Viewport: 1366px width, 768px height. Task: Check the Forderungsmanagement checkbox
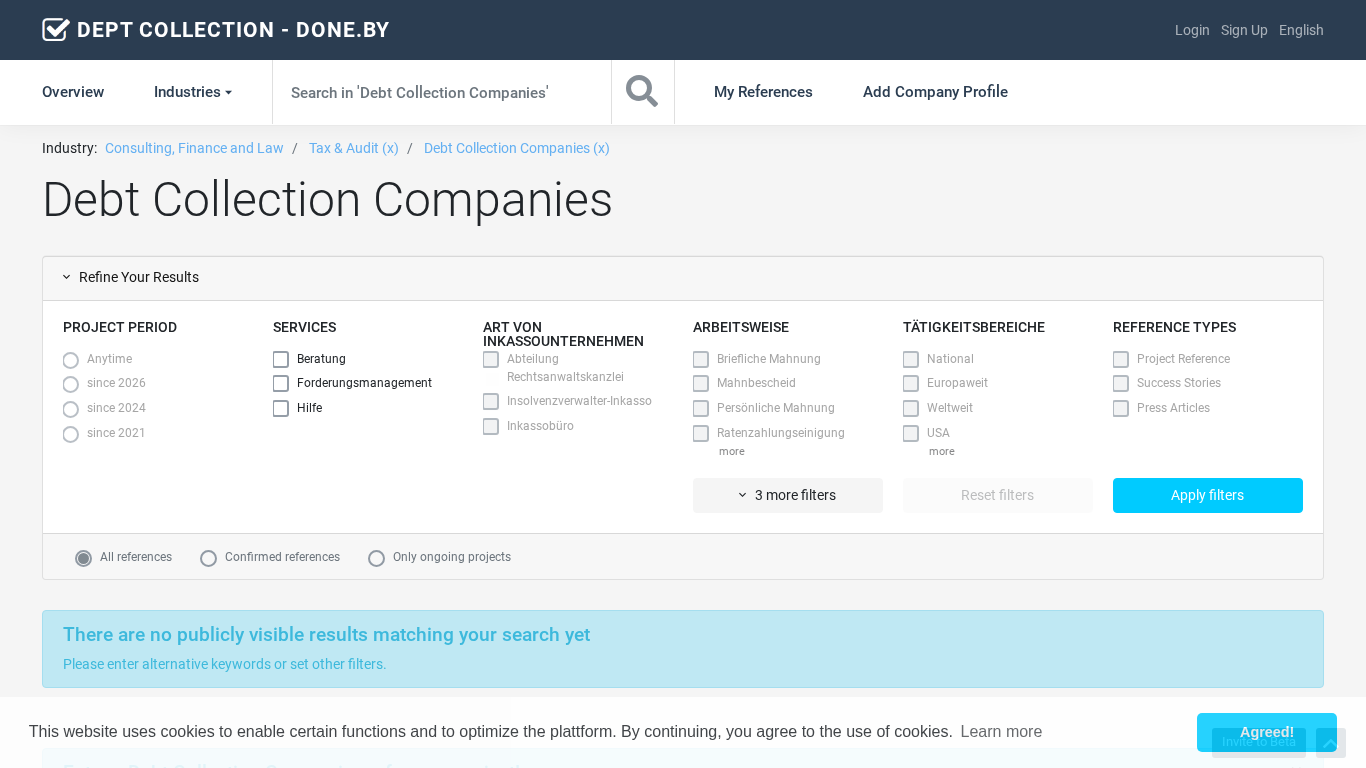(x=281, y=384)
